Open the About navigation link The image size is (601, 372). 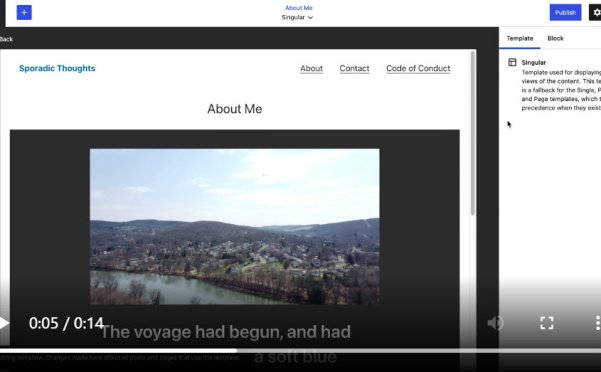click(311, 69)
